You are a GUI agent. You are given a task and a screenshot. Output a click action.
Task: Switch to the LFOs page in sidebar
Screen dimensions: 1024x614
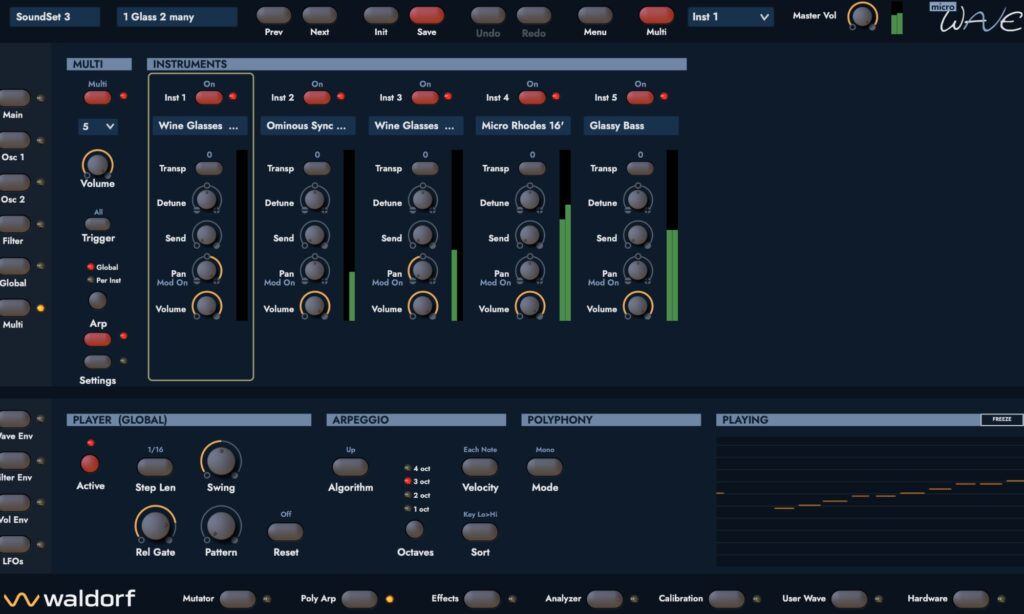[14, 544]
